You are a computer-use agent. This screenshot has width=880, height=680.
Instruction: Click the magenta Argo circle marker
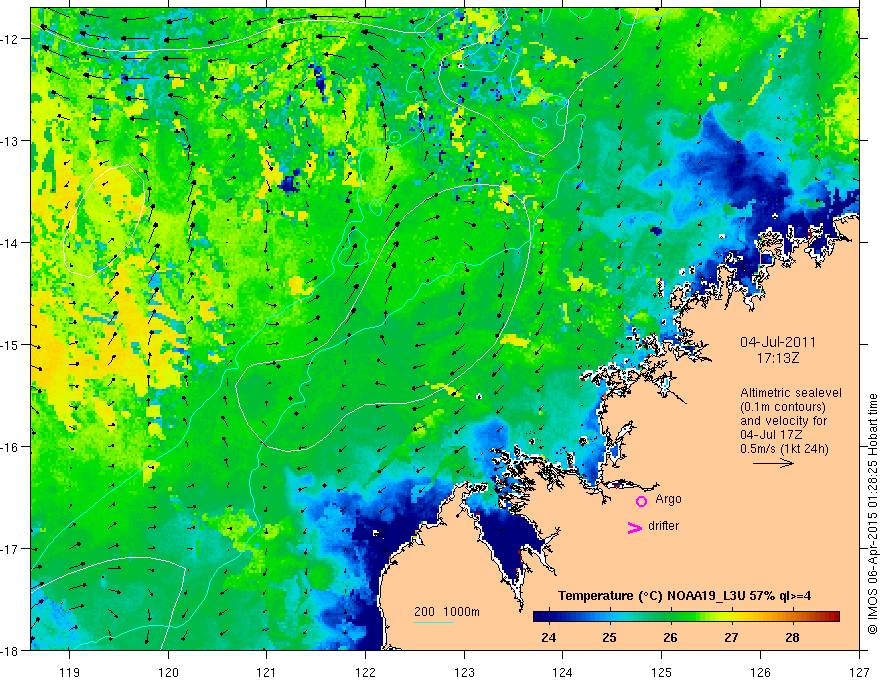[641, 501]
